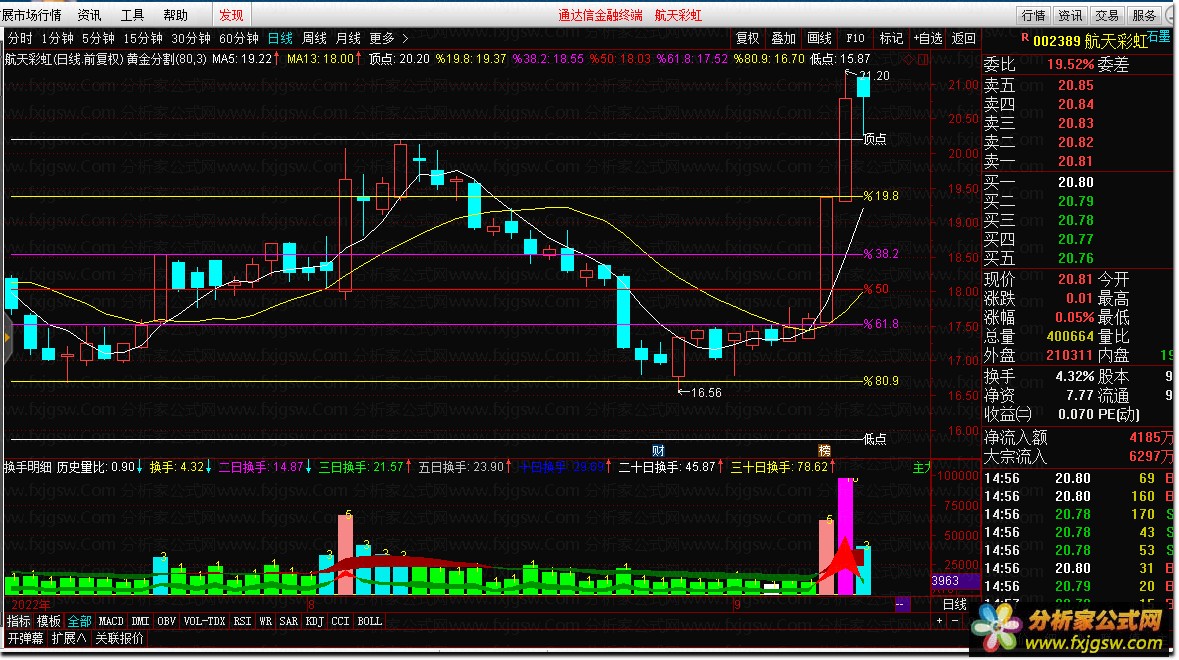Click the 卖一 price 20.81
Image resolution: width=1179 pixels, height=660 pixels.
coord(1075,162)
